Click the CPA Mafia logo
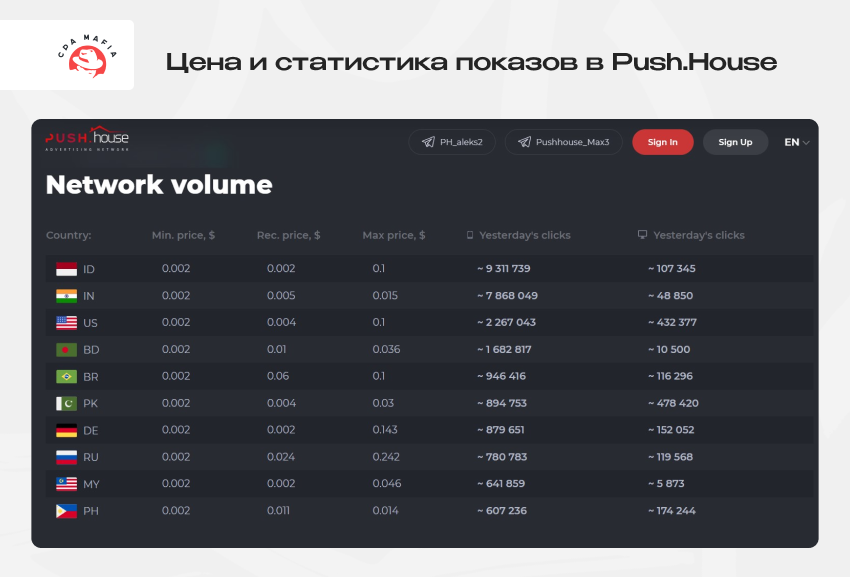Viewport: 850px width, 577px height. click(x=87, y=56)
